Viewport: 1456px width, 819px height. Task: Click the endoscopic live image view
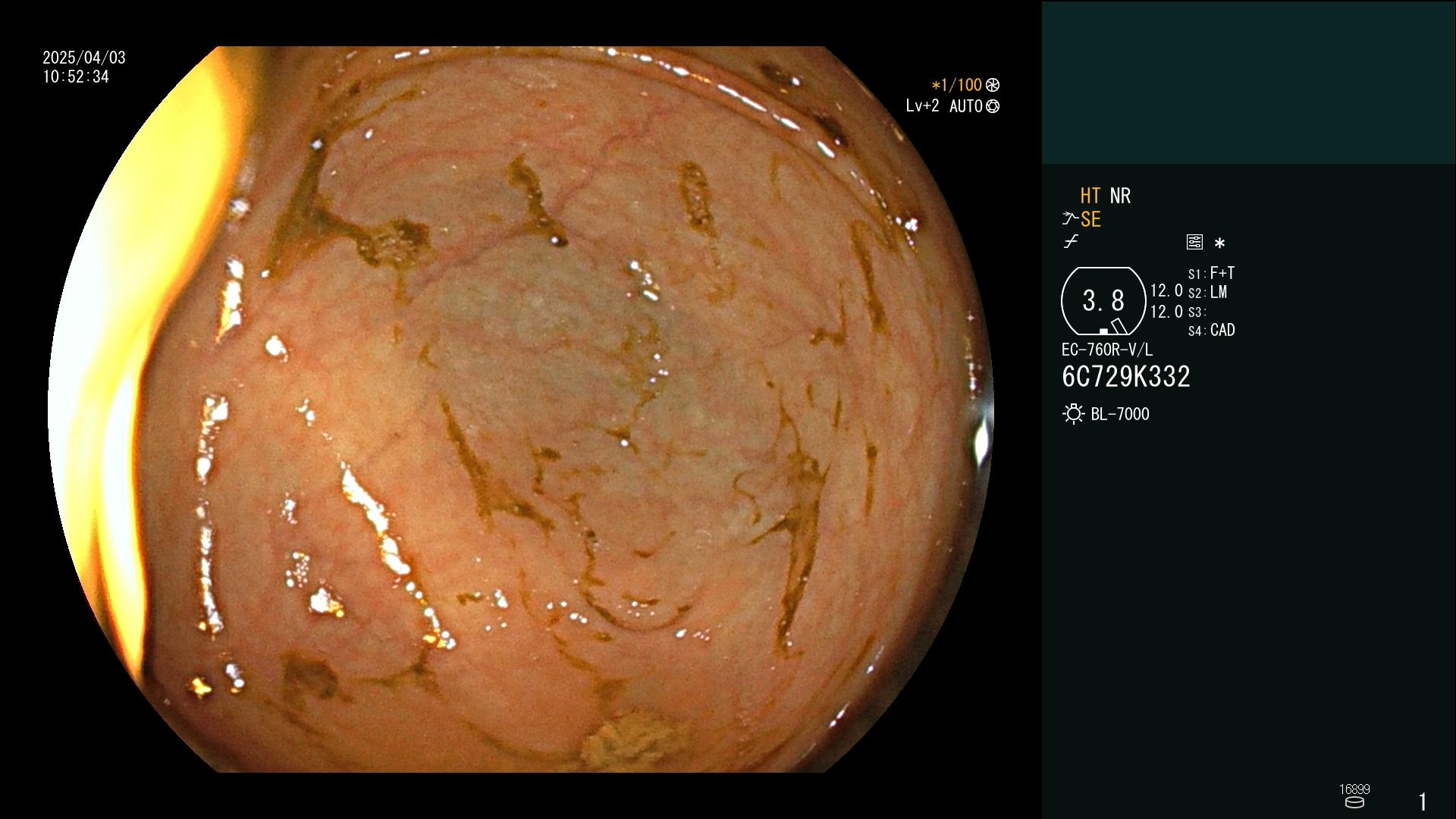pyautogui.click(x=520, y=409)
